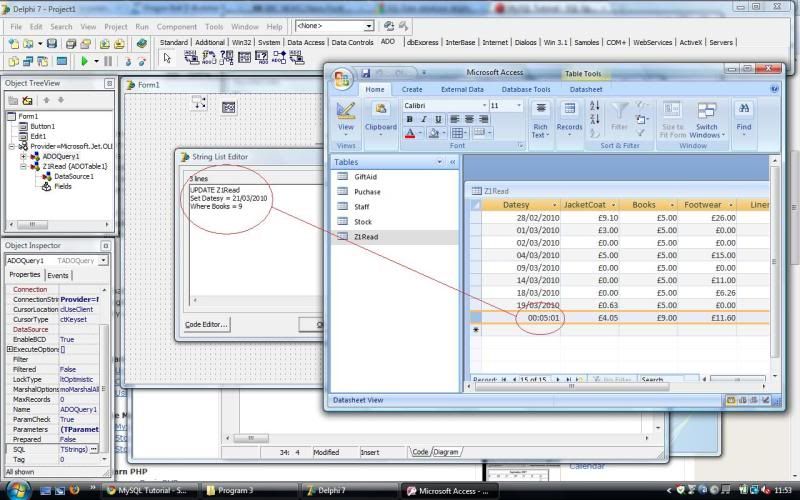This screenshot has width=800, height=500.
Task: Select the arrow pointer in component palette
Action: coord(167,58)
